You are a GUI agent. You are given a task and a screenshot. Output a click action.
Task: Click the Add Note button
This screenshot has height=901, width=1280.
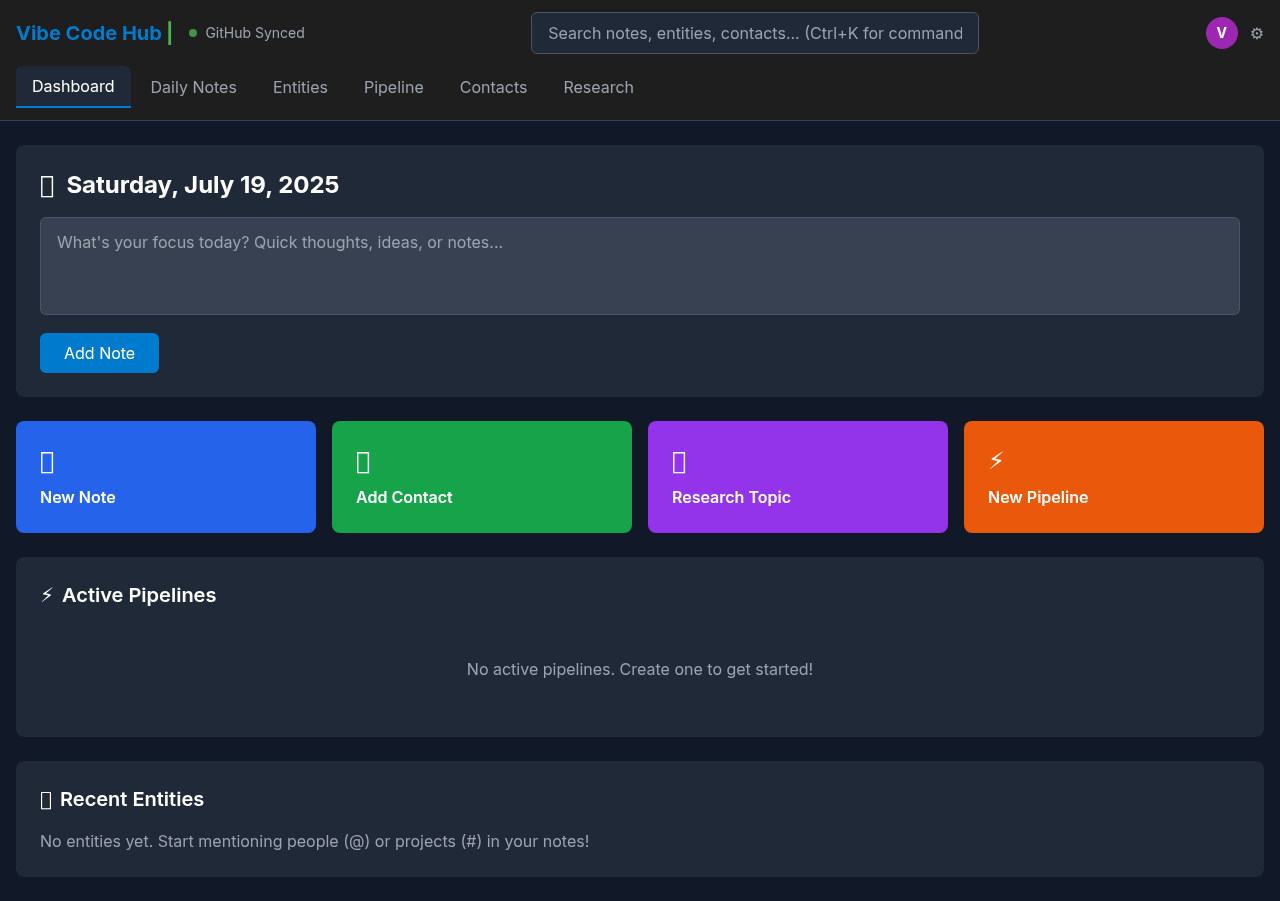point(99,353)
